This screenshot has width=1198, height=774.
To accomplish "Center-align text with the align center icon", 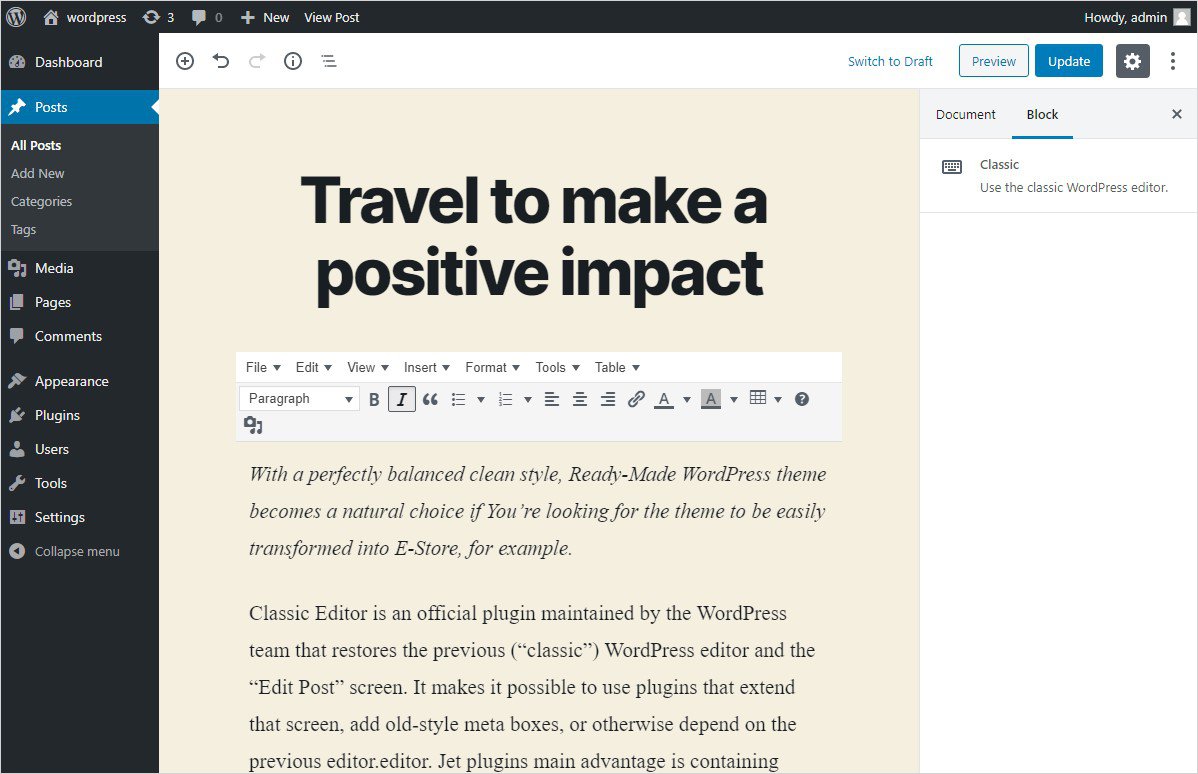I will (x=580, y=399).
